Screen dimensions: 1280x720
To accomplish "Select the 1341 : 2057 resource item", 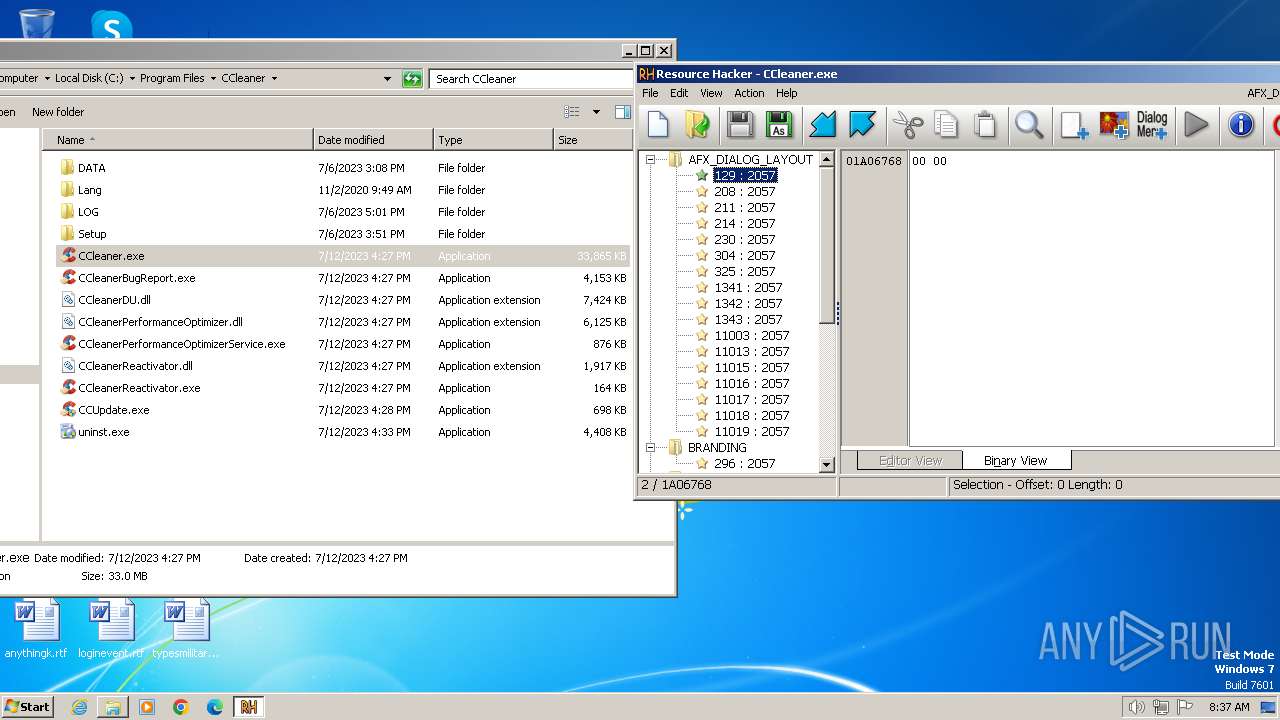I will tap(748, 287).
